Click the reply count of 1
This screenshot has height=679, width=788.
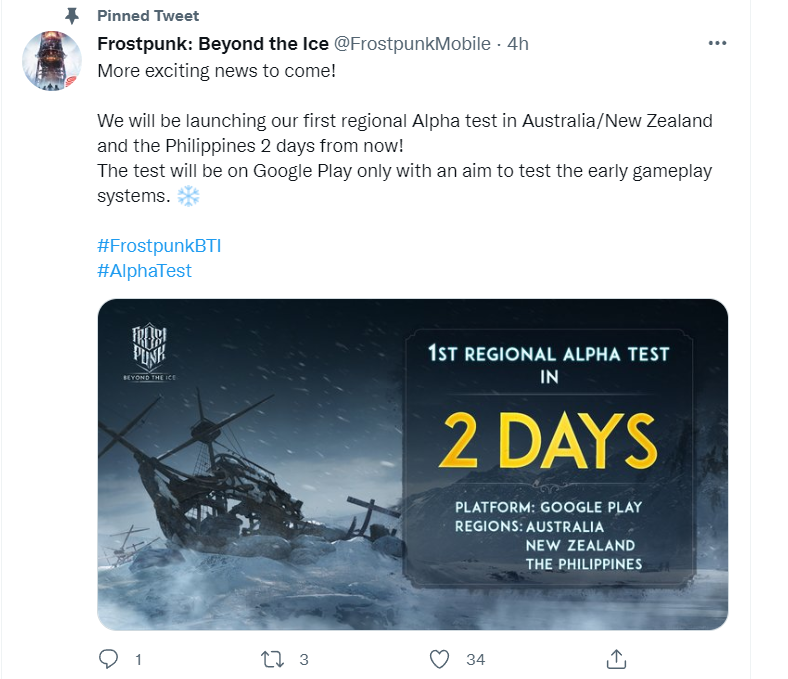coord(138,660)
